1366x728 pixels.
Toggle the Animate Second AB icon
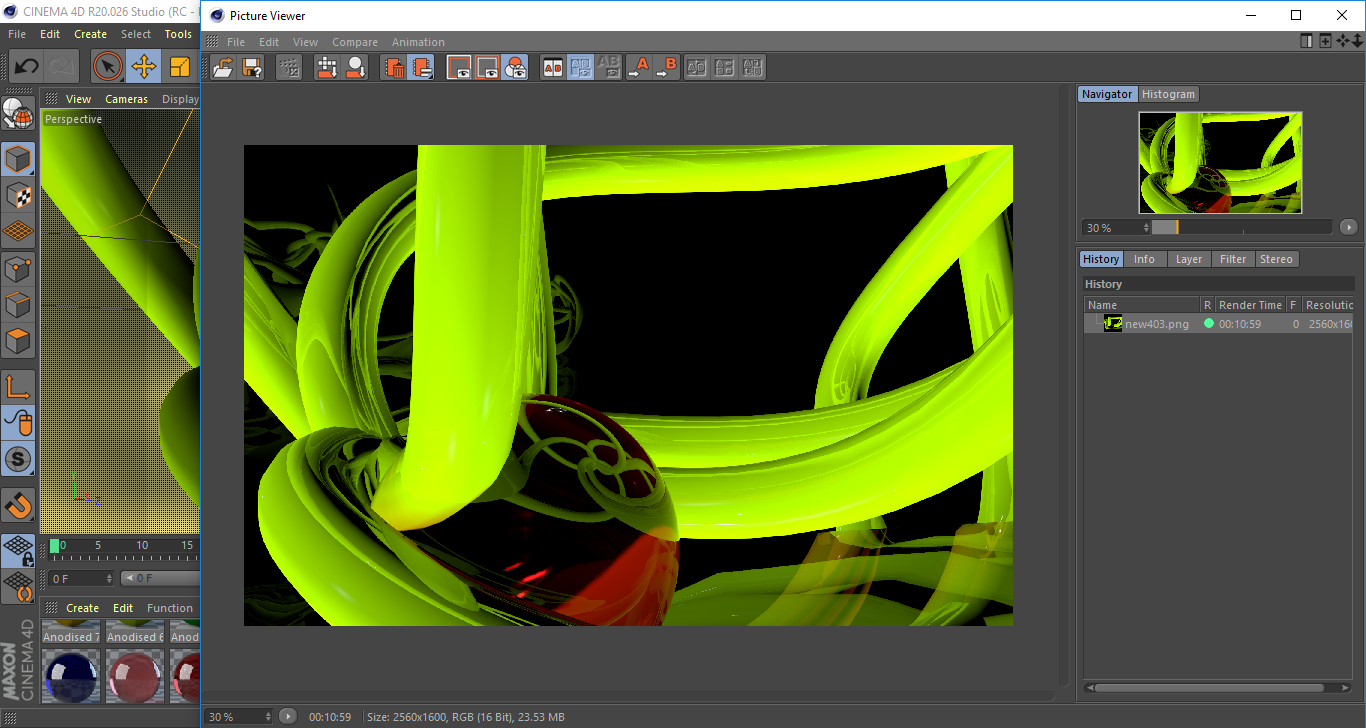(580, 67)
